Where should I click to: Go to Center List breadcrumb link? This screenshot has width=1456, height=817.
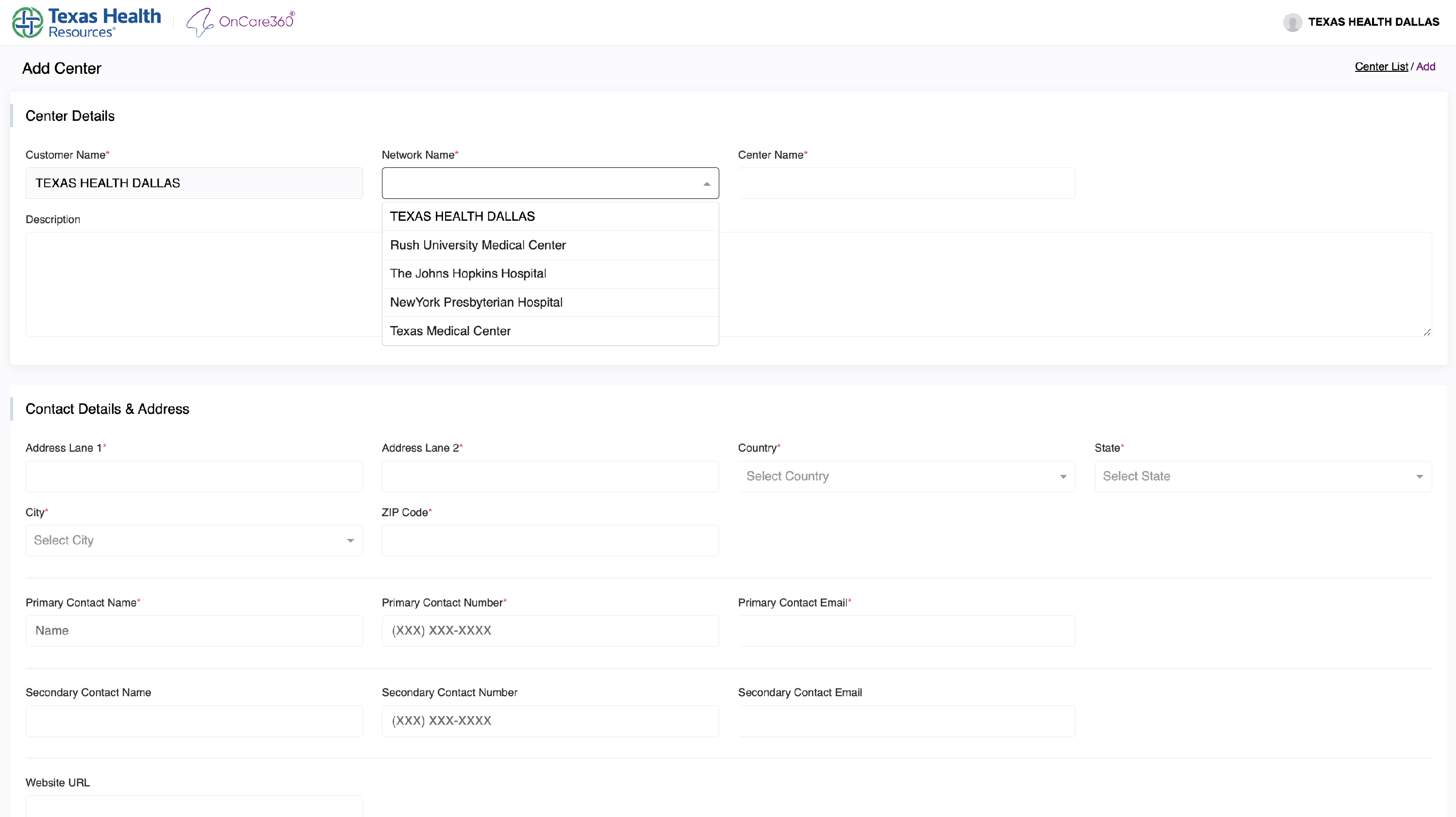(1381, 66)
